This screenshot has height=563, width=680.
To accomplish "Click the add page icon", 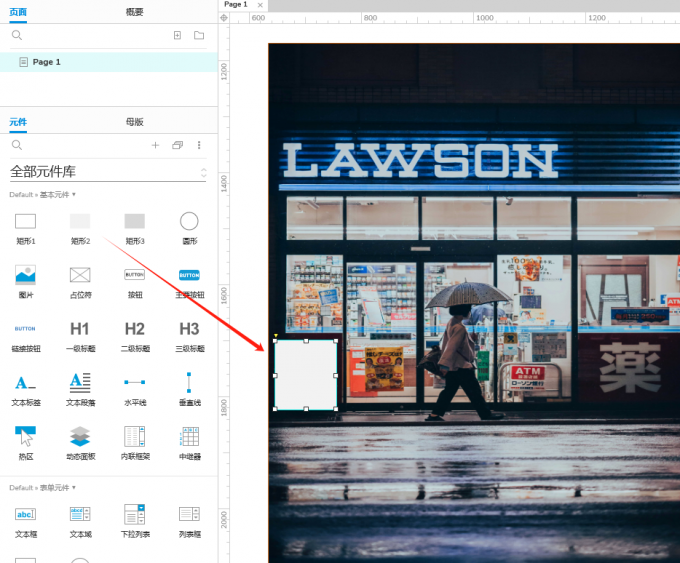I will [177, 35].
